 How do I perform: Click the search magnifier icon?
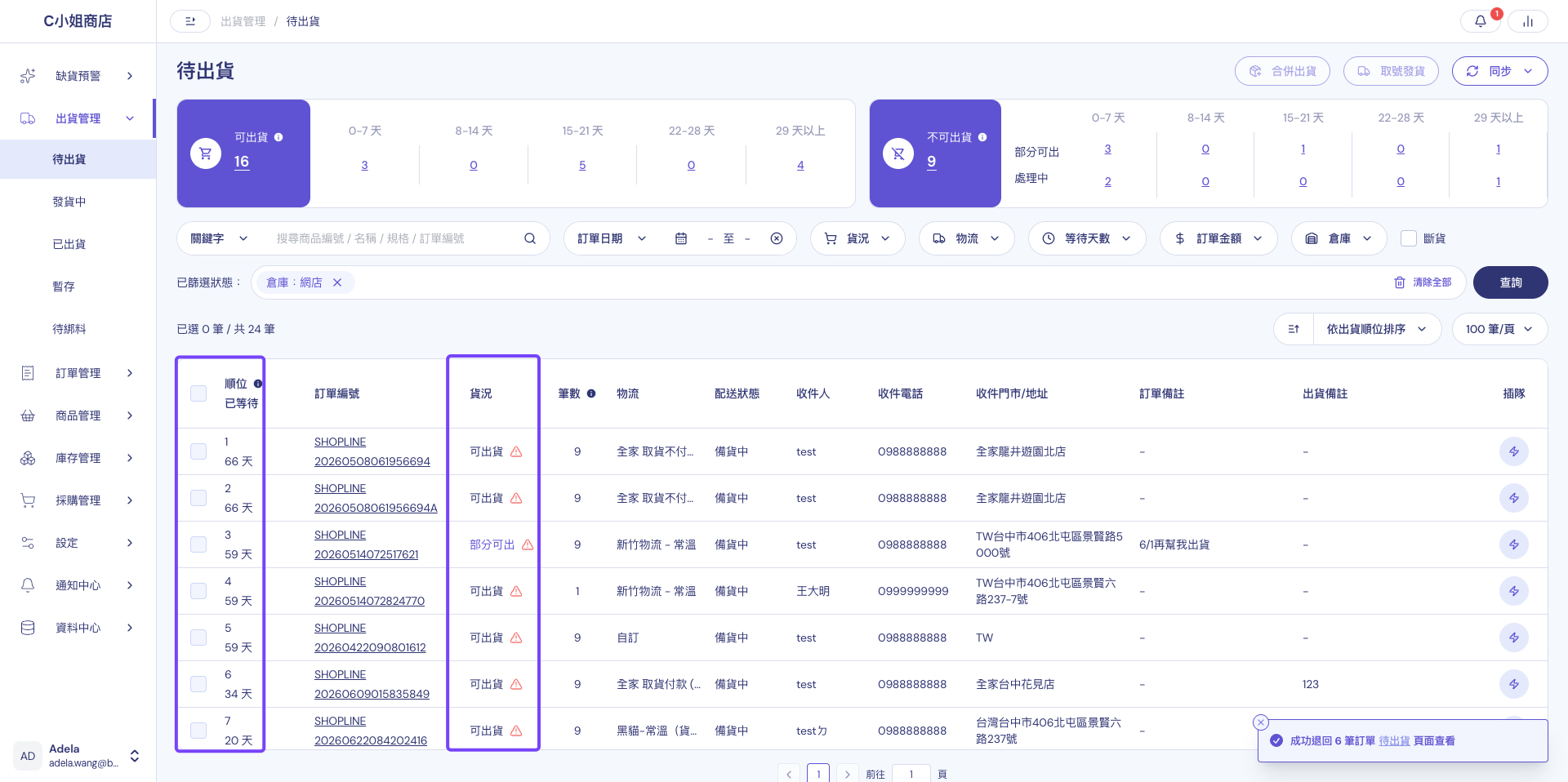tap(530, 238)
